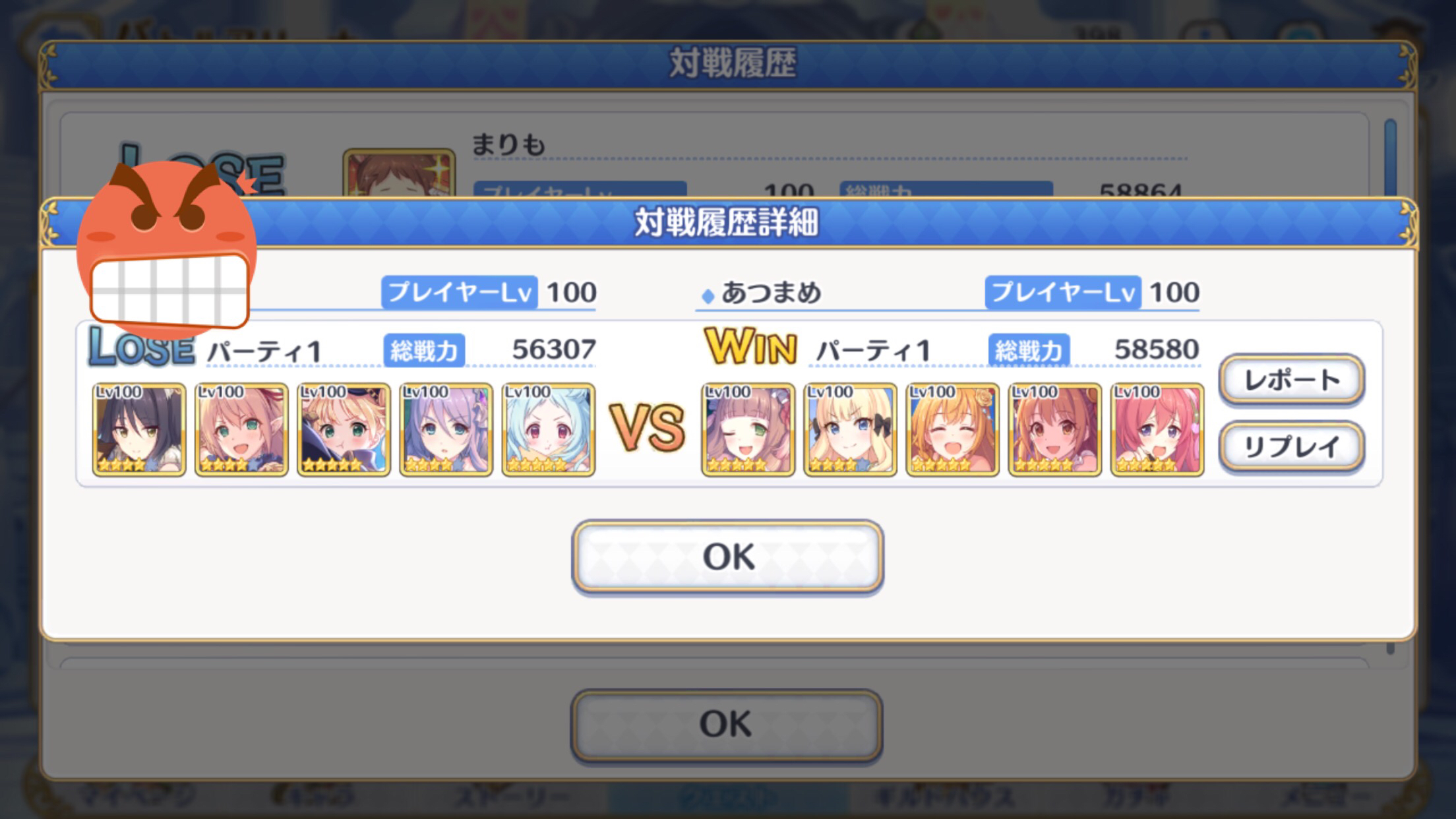Image resolution: width=1456 pixels, height=819 pixels.
Task: Click the lower OK button of history window
Action: coord(726,724)
